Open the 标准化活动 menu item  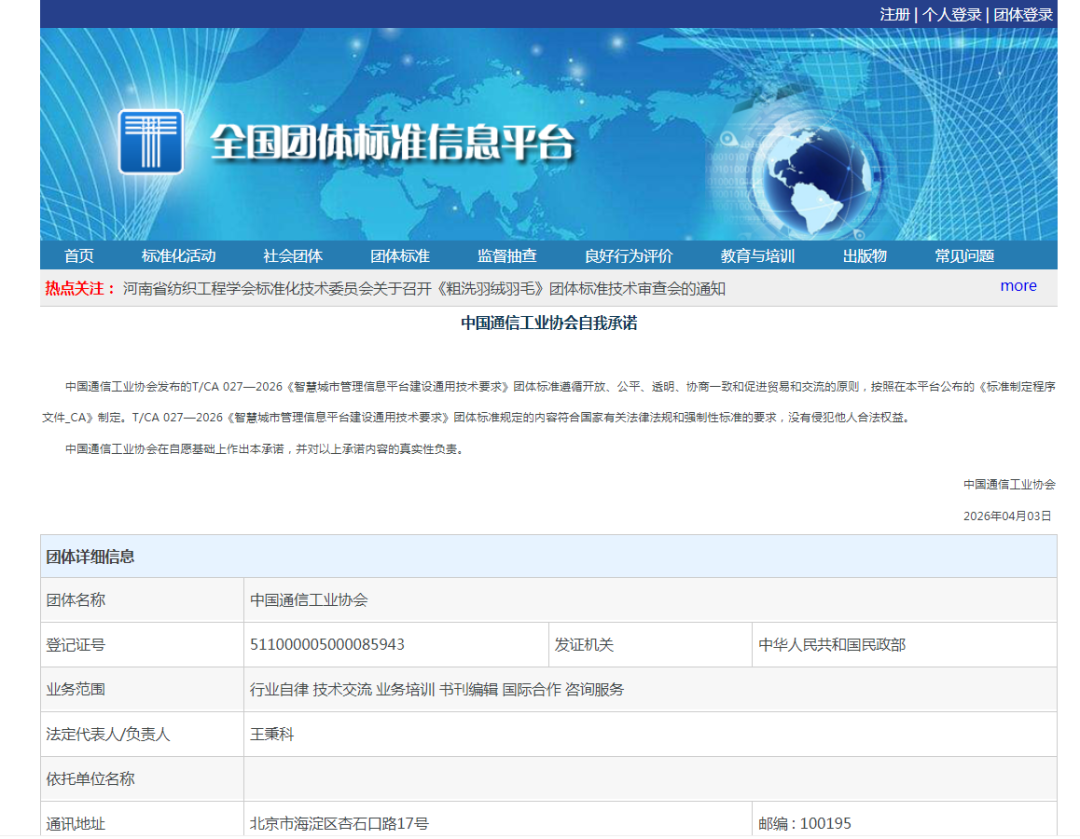pos(179,256)
